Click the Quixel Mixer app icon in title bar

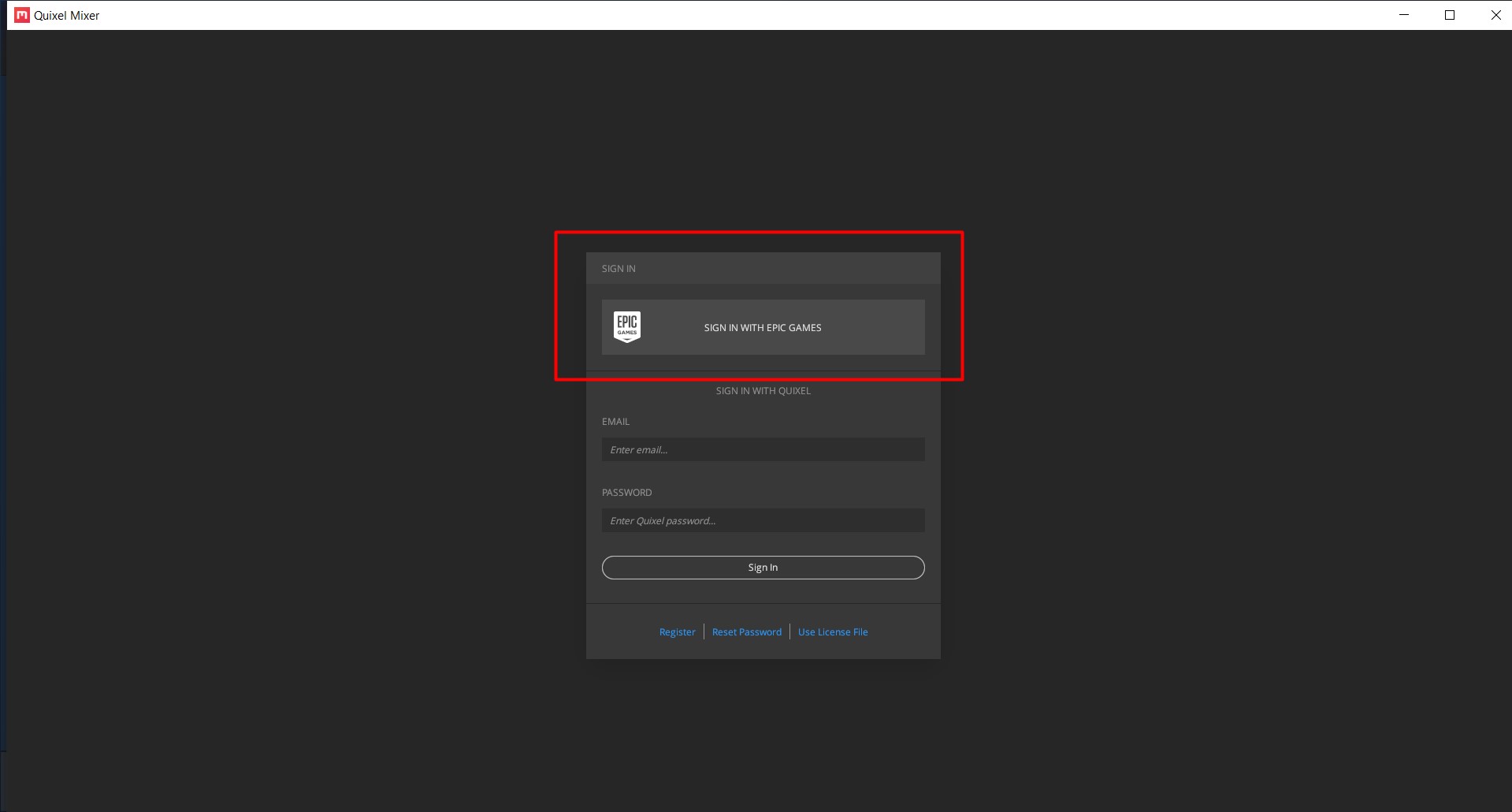point(22,15)
